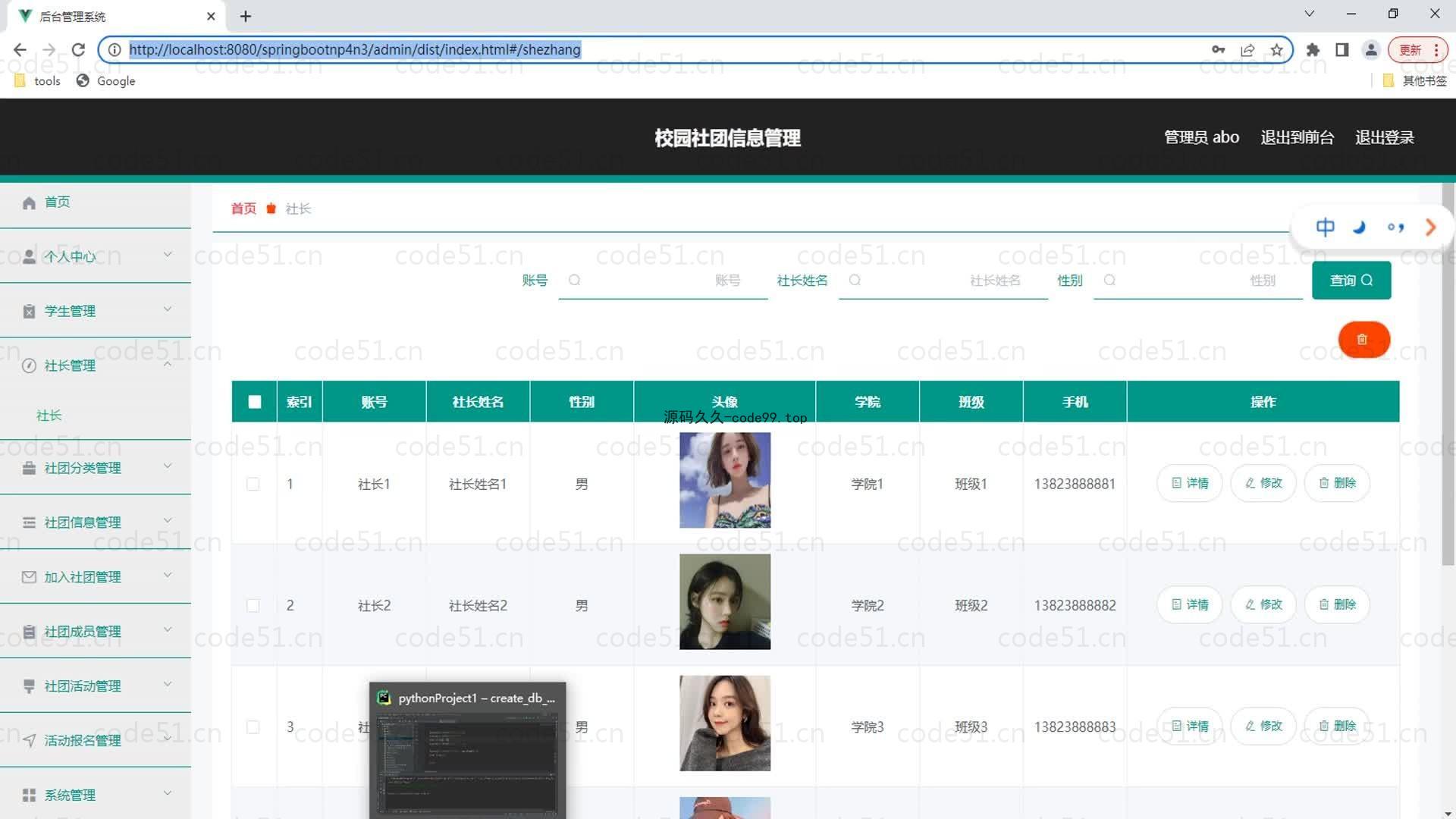1456x819 pixels.
Task: Expand the 学生管理 menu chevron
Action: coord(168,309)
